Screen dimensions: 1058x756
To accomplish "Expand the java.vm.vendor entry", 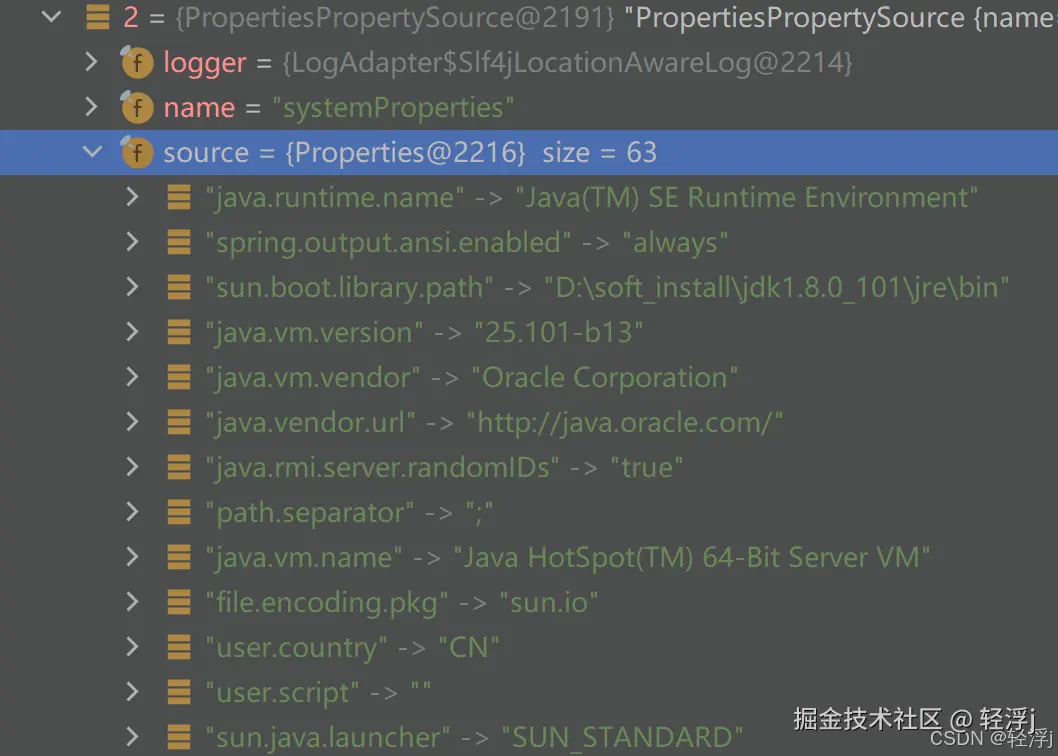I will (133, 377).
